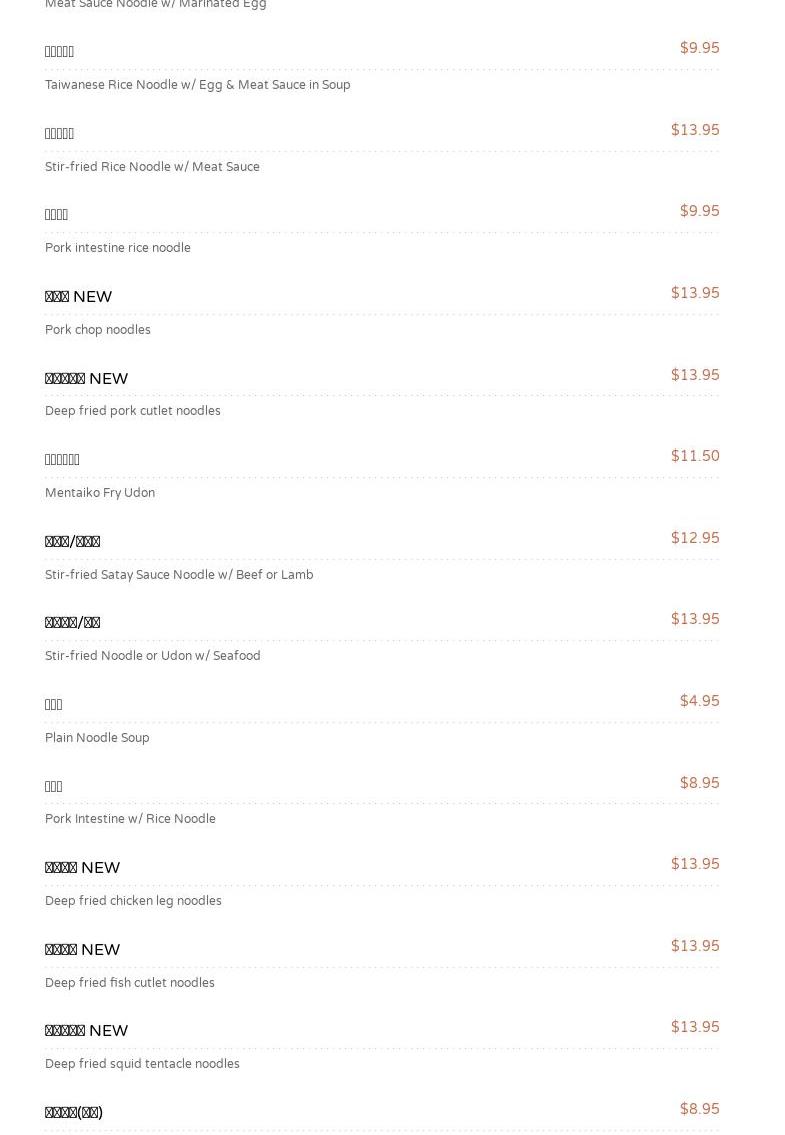Click the $8.95 Pork Intestine Rice Noodle price
The image size is (785, 1135).
(699, 783)
